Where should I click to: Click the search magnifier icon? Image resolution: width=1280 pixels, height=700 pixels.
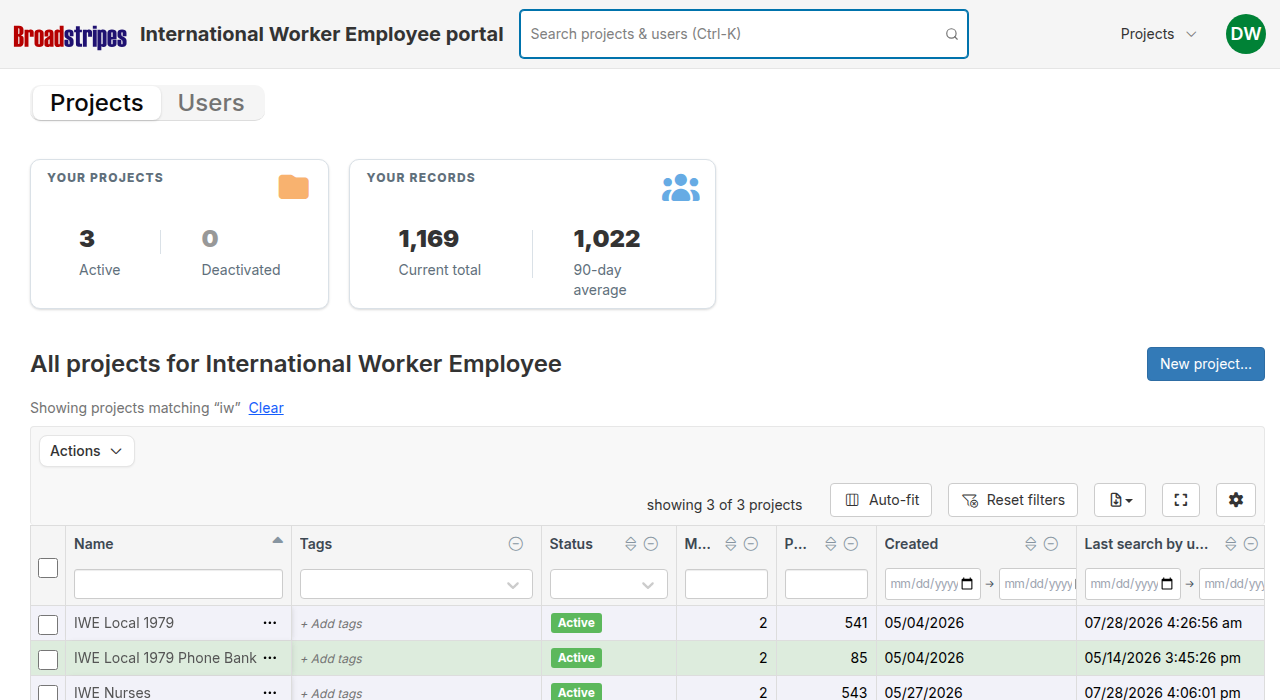point(952,34)
